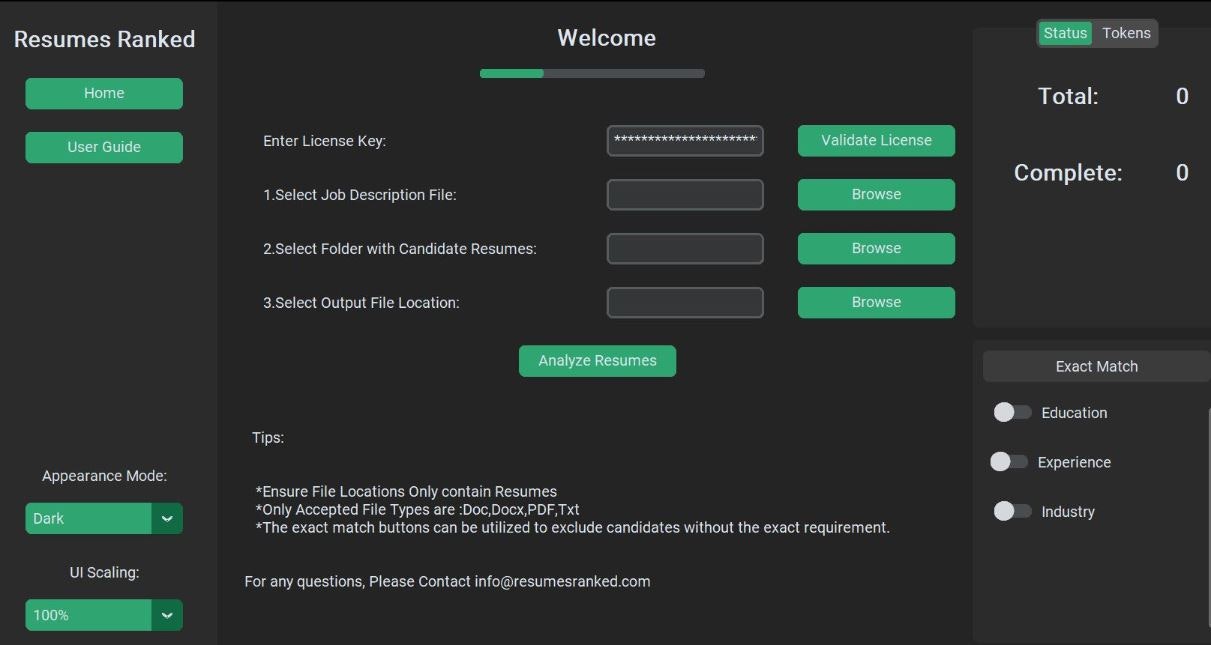Browse for the Output File Location
Image resolution: width=1211 pixels, height=645 pixels.
[876, 303]
